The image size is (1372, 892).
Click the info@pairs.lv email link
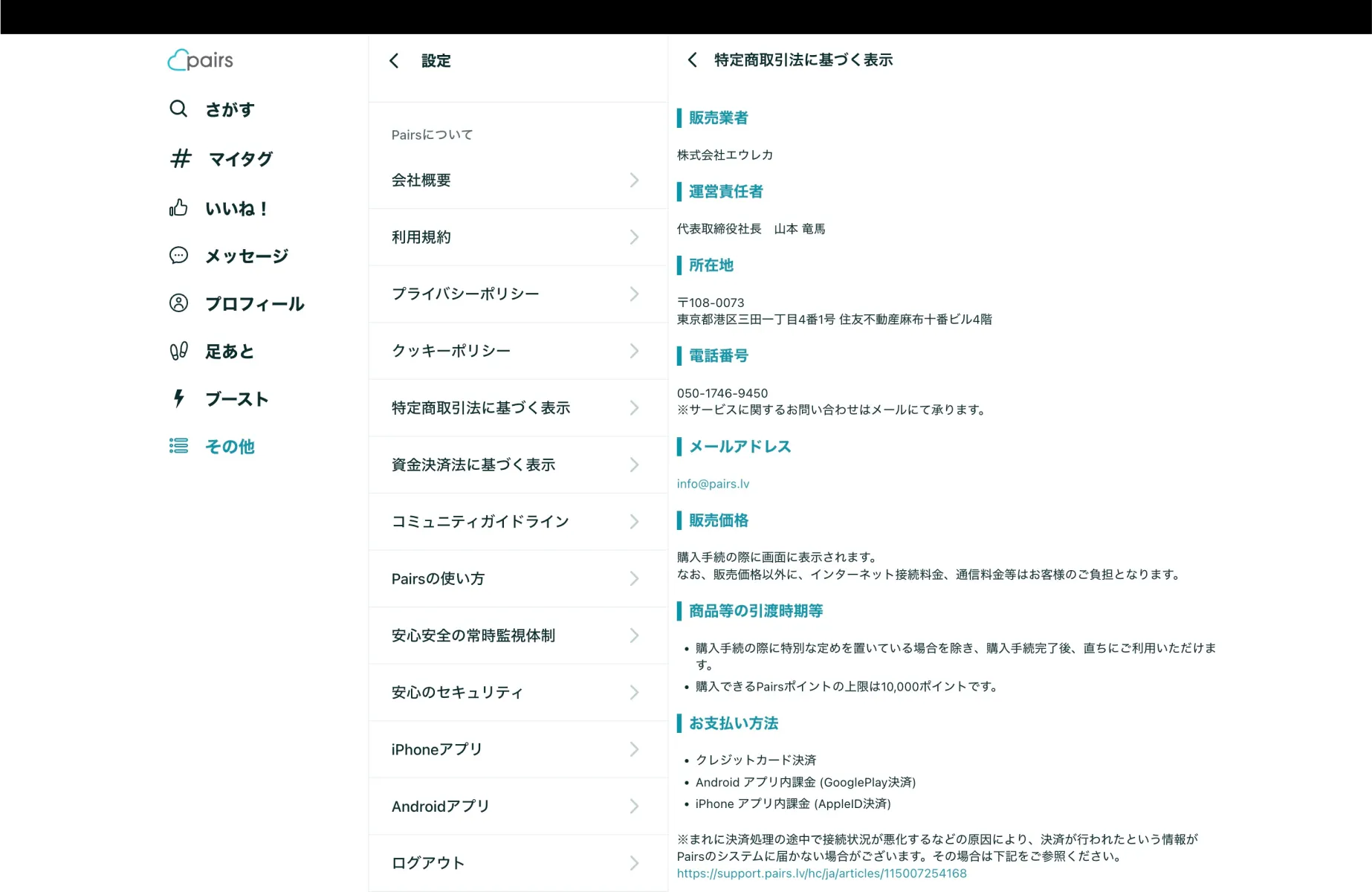(713, 484)
